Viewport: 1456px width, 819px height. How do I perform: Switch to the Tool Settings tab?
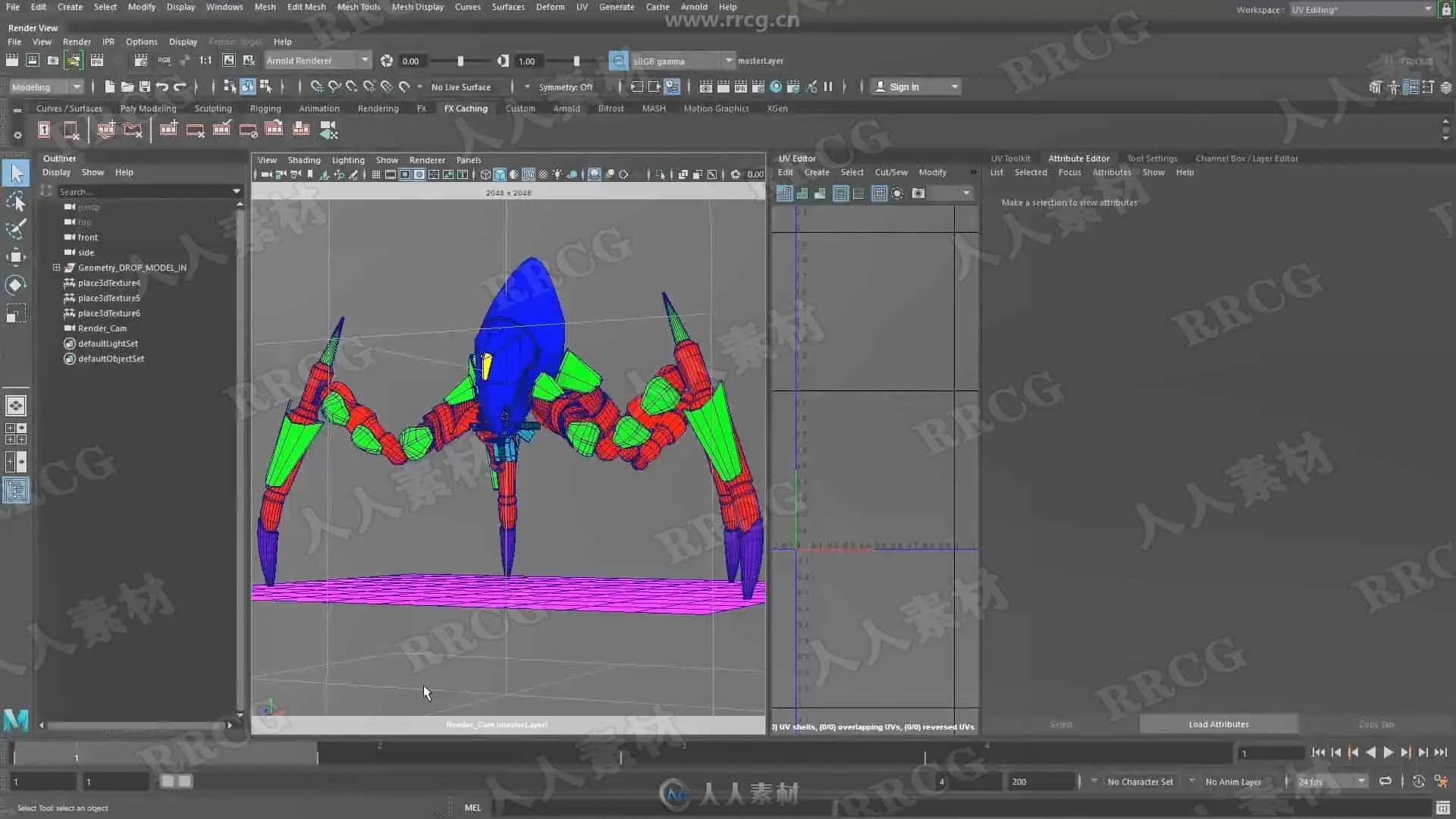[x=1151, y=158]
